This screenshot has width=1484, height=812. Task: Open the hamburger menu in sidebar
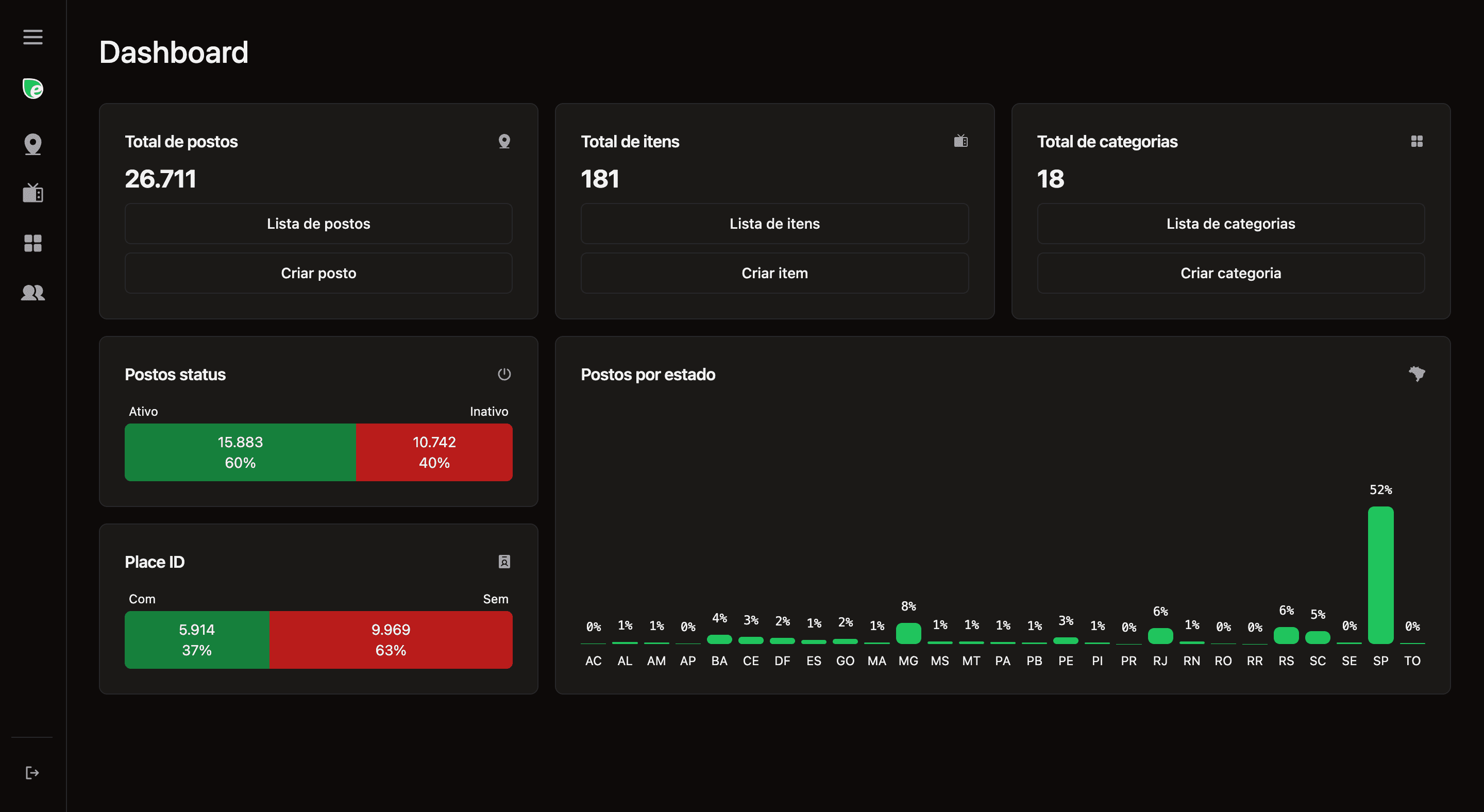[x=33, y=37]
